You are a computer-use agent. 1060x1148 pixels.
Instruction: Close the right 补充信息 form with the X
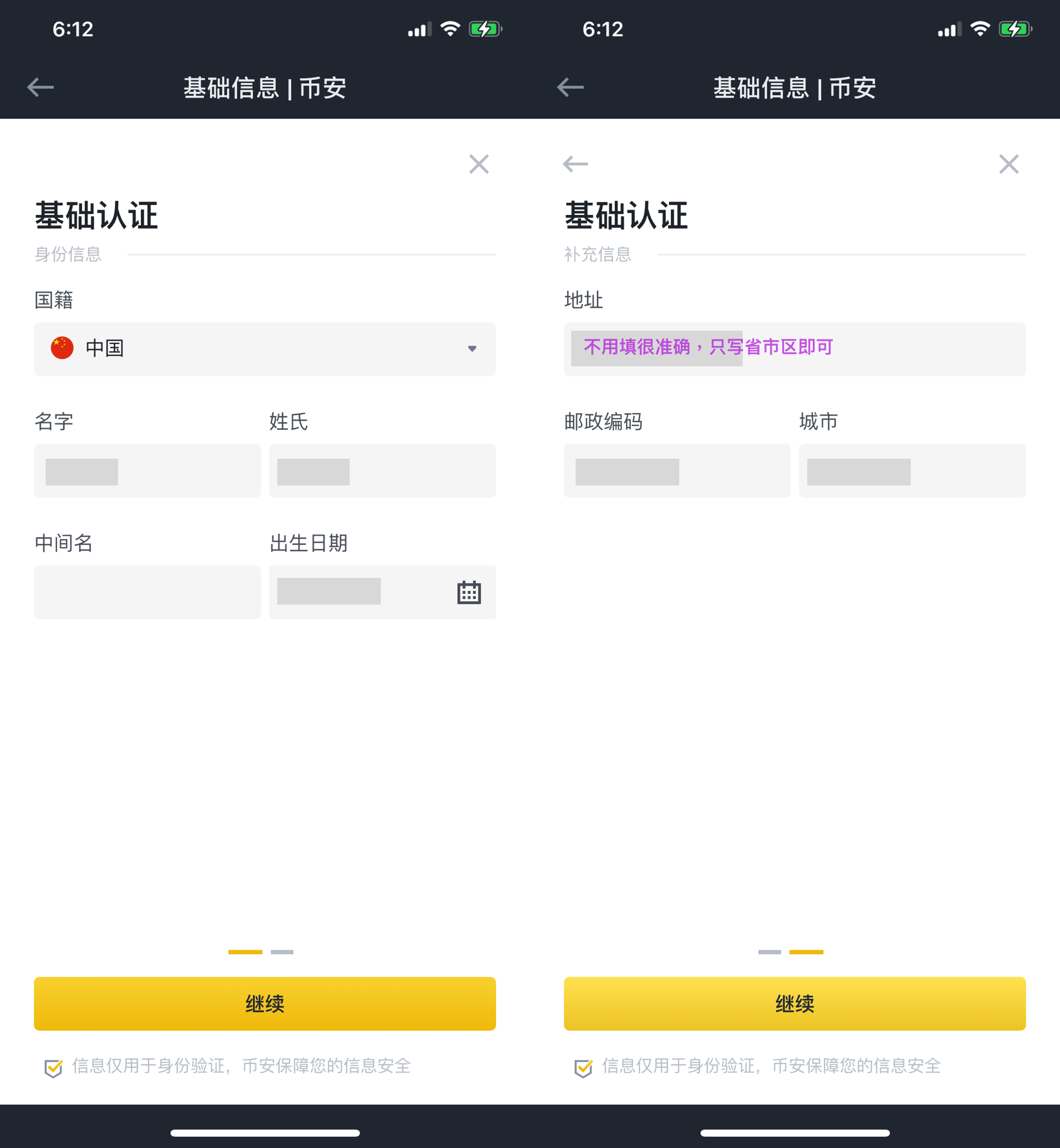click(x=1009, y=165)
